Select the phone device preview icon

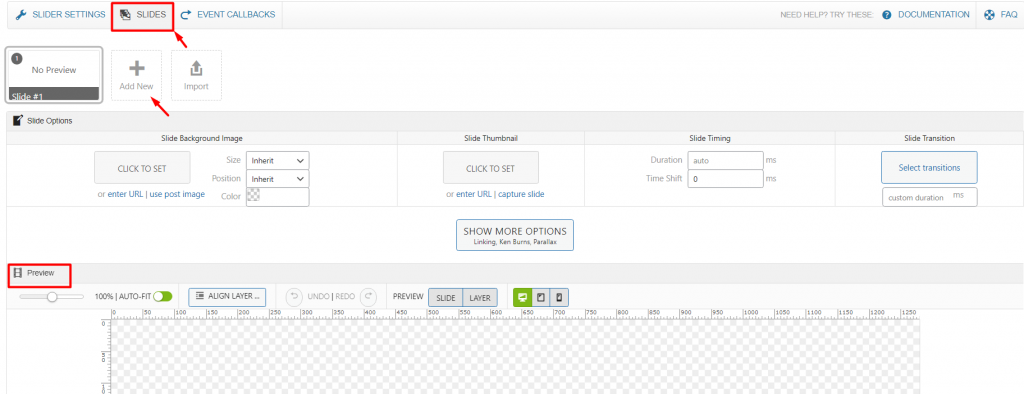click(560, 297)
